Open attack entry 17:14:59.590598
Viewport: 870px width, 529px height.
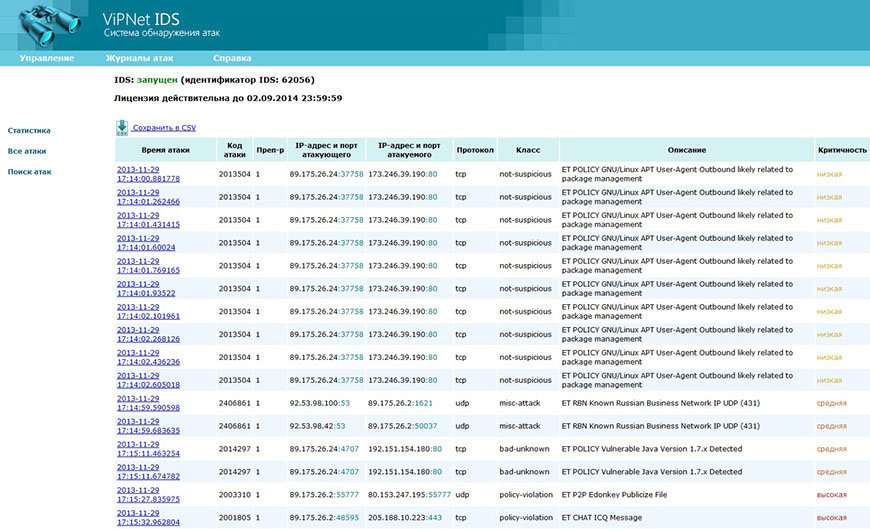148,403
